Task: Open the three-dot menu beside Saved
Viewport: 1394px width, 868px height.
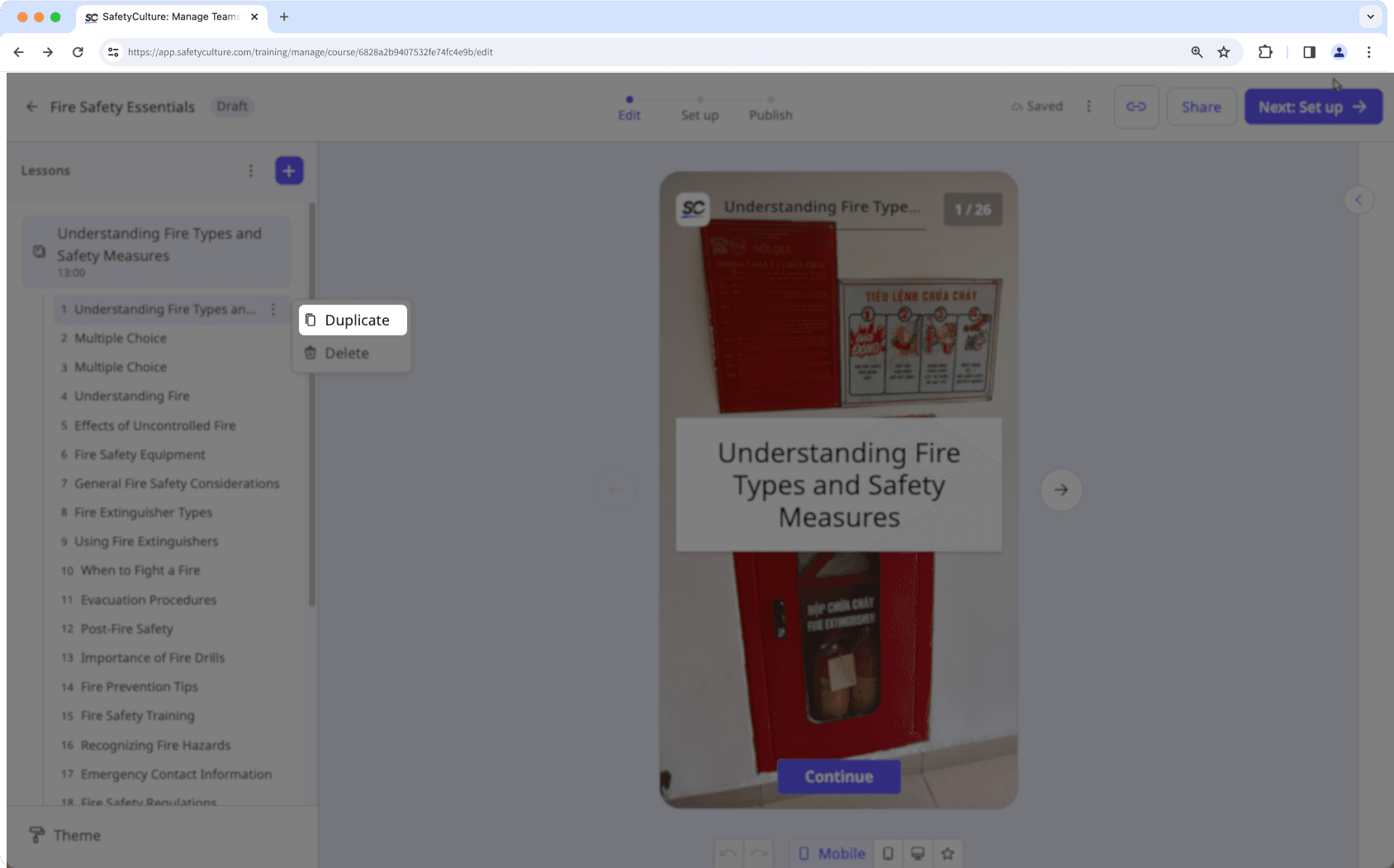Action: [x=1088, y=106]
